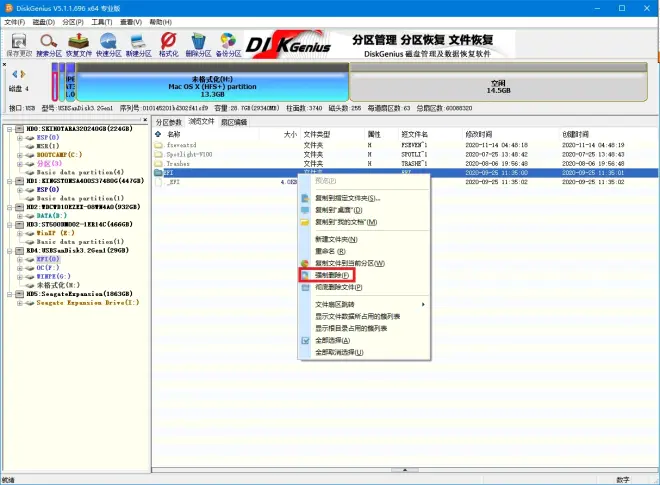Expand the OC(F:) partition node

(x=19, y=268)
